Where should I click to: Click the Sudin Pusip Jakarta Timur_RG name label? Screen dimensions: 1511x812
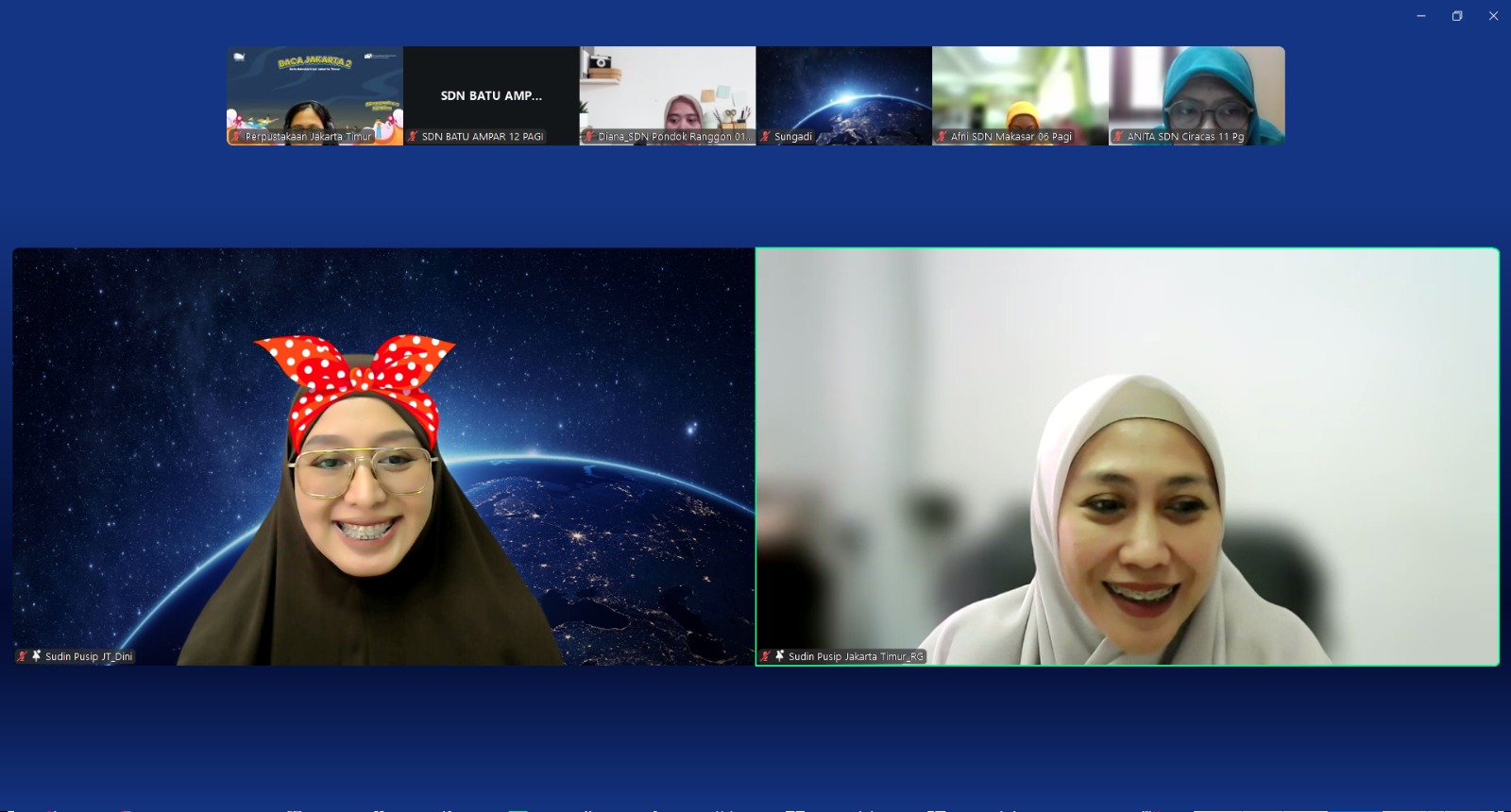(x=856, y=656)
